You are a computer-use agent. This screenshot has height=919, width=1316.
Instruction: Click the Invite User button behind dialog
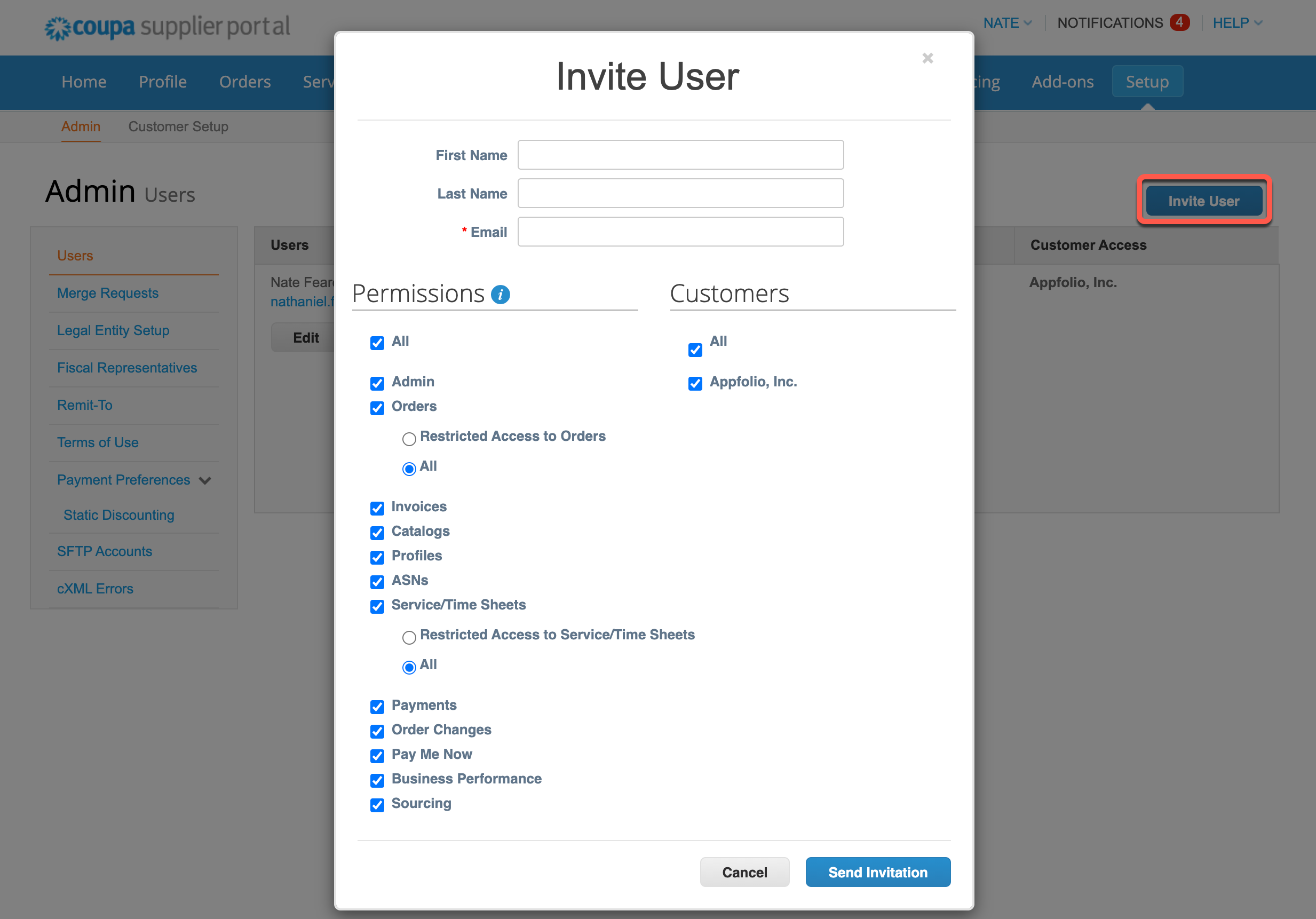click(x=1203, y=201)
